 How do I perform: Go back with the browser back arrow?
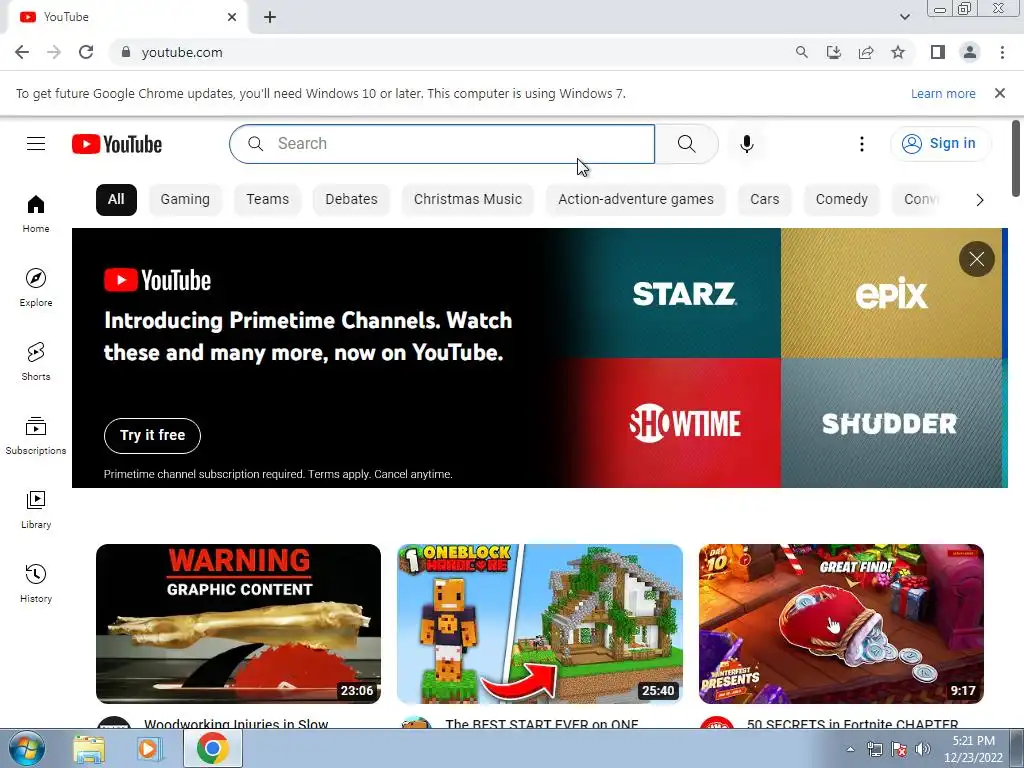pos(22,52)
